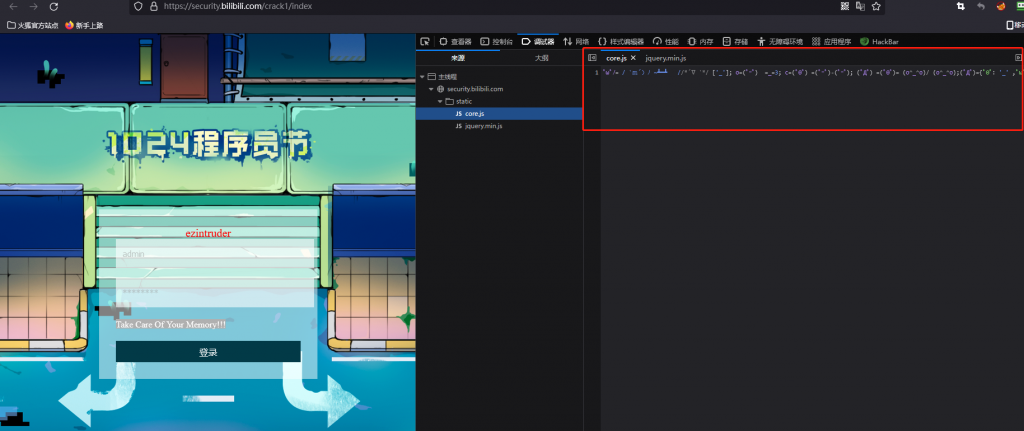The width and height of the screenshot is (1024, 431).
Task: Select the 来源 sources sub-tab
Action: pyautogui.click(x=458, y=58)
